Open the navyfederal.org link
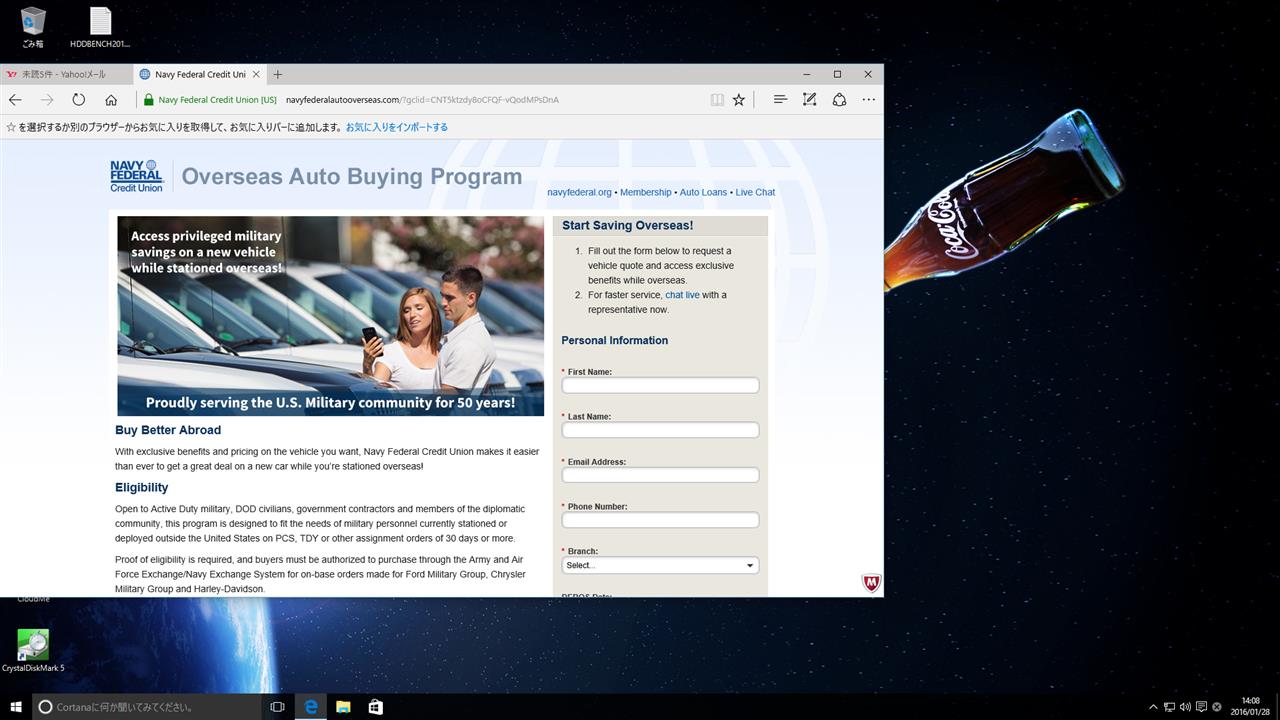This screenshot has width=1280, height=720. click(x=579, y=192)
